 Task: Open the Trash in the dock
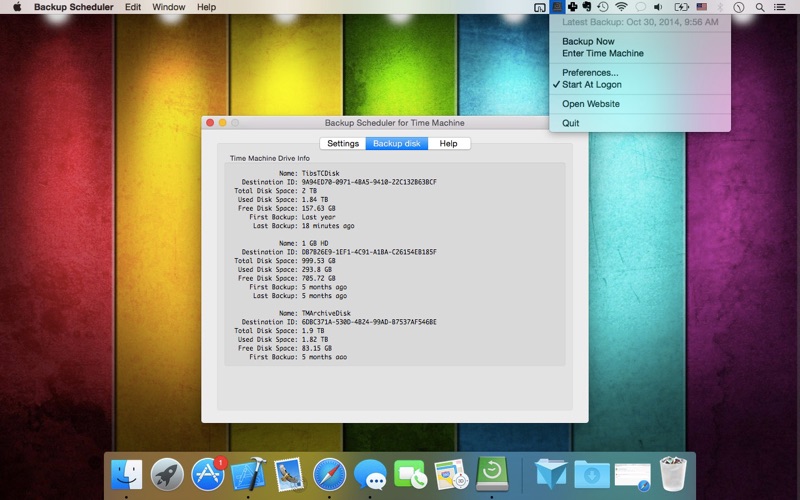[672, 474]
